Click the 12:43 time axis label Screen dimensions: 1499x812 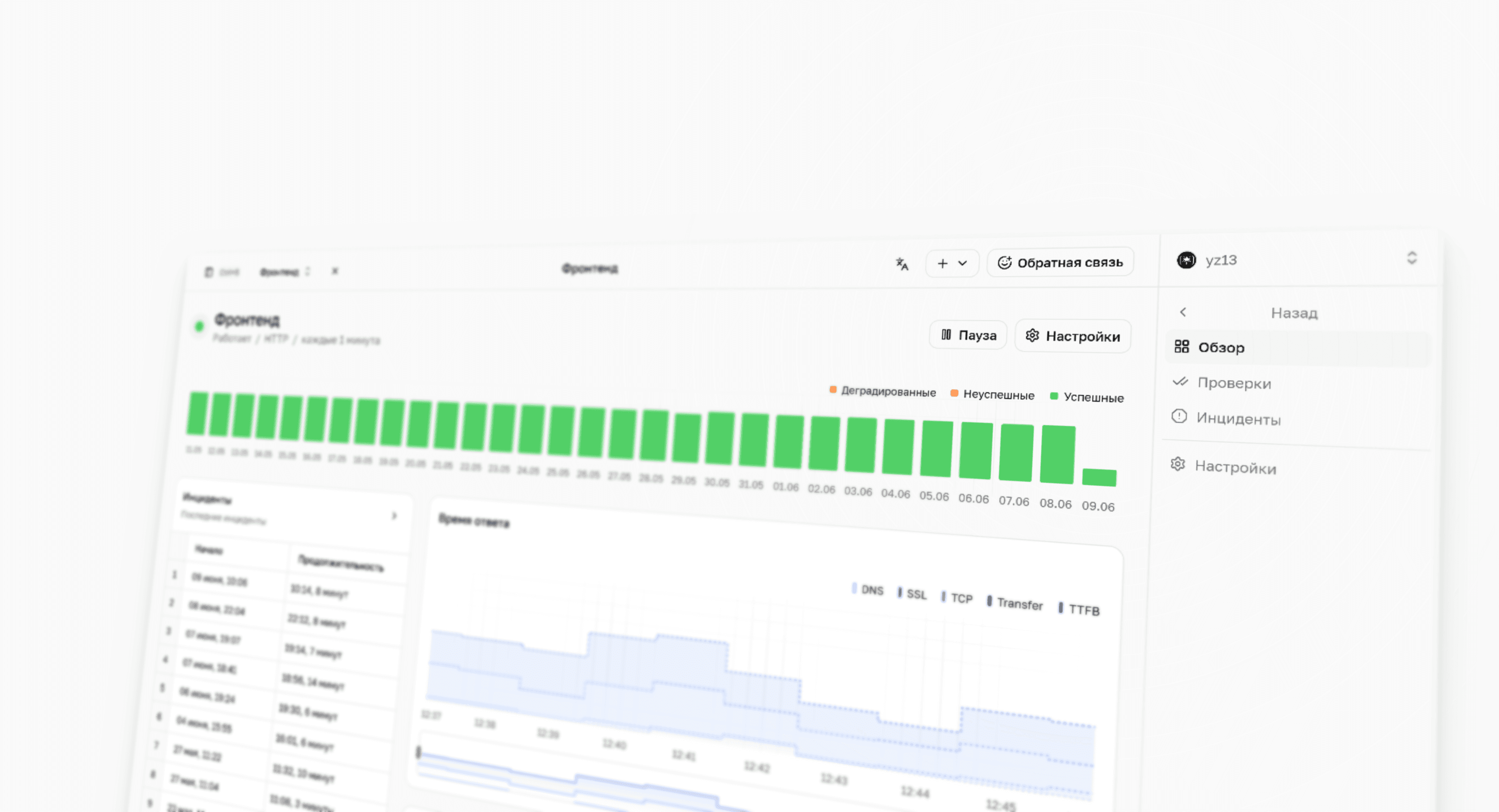click(834, 779)
